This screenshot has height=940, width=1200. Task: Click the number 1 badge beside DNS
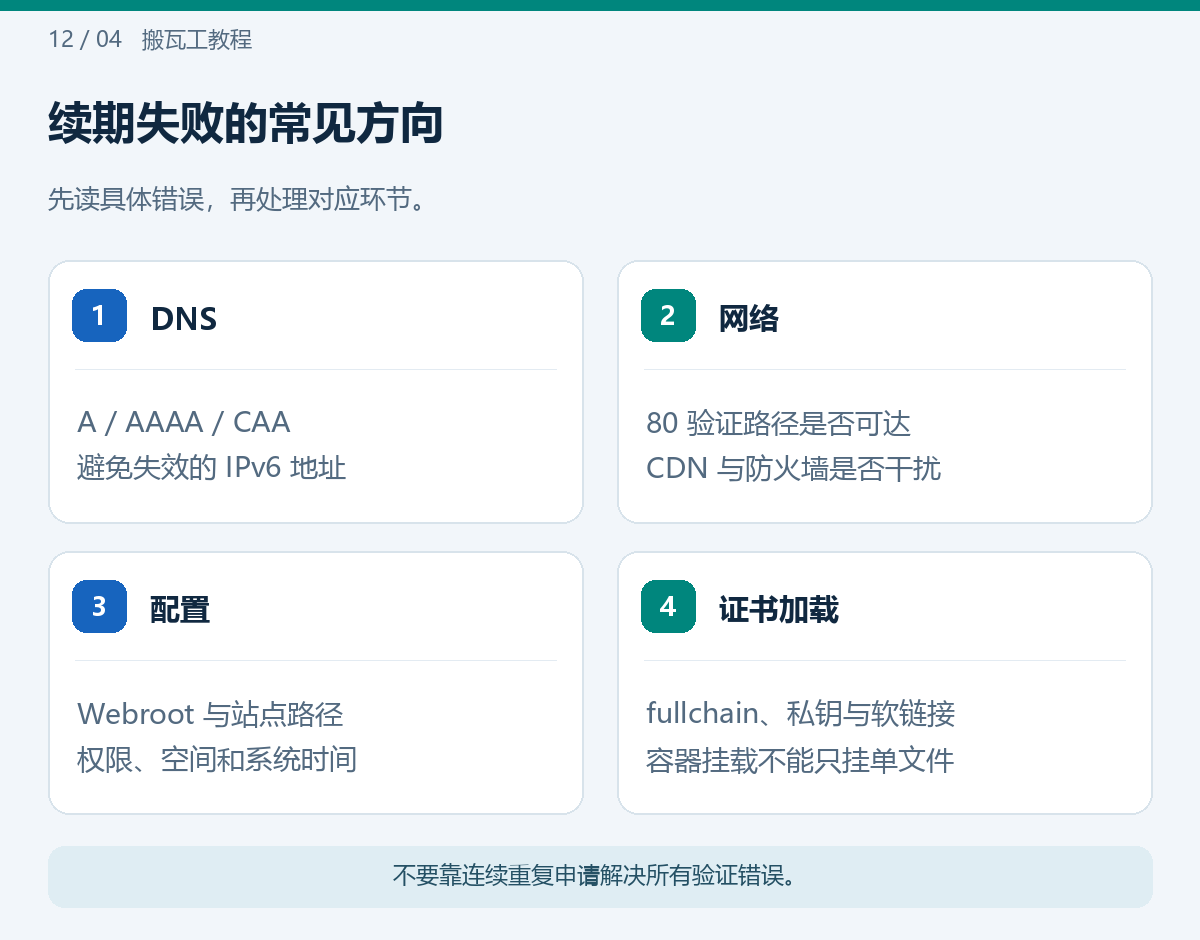click(x=99, y=315)
